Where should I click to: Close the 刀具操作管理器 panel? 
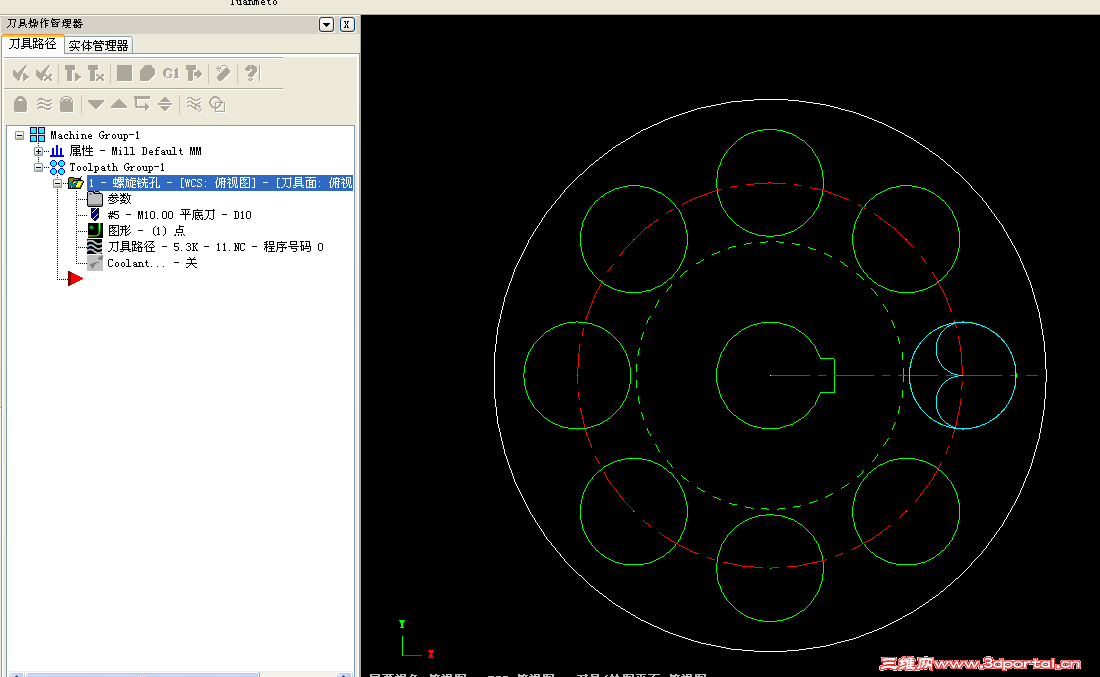tap(347, 25)
